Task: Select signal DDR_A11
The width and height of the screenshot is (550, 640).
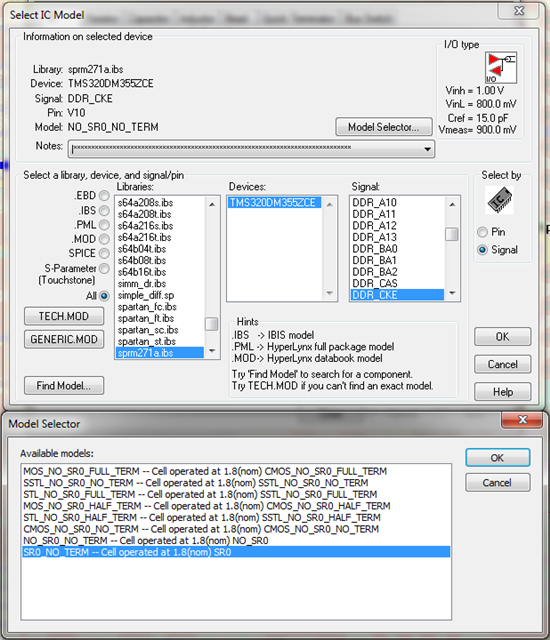Action: (x=397, y=214)
